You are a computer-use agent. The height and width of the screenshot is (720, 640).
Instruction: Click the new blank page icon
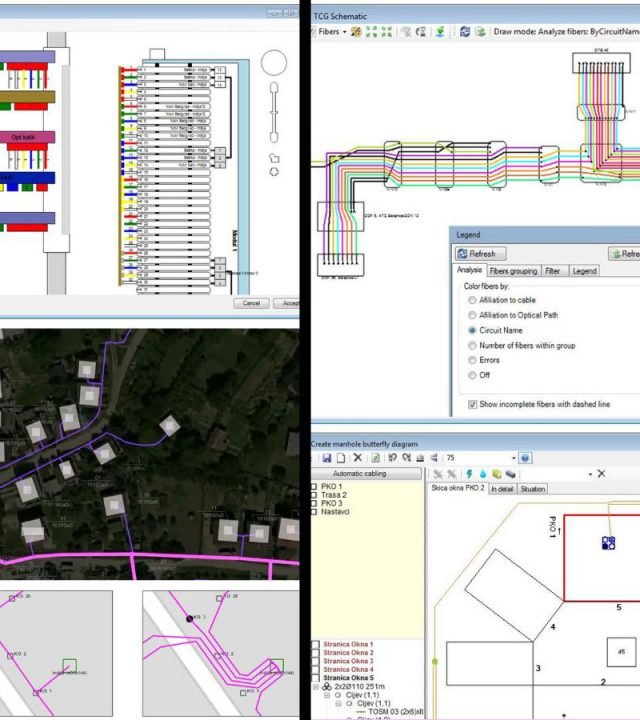(341, 458)
